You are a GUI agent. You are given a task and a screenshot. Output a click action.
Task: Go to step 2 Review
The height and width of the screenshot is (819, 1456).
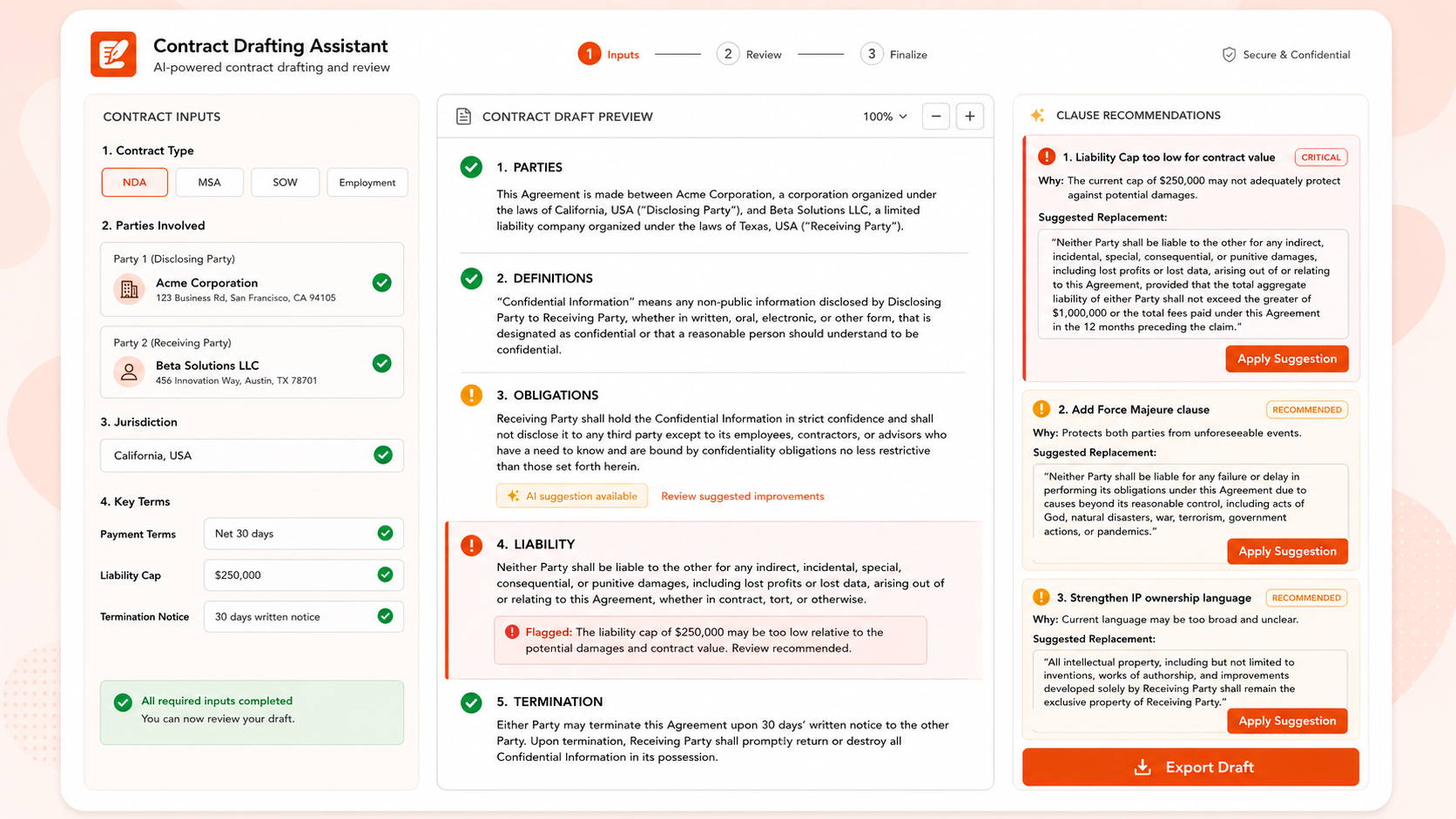coord(749,54)
